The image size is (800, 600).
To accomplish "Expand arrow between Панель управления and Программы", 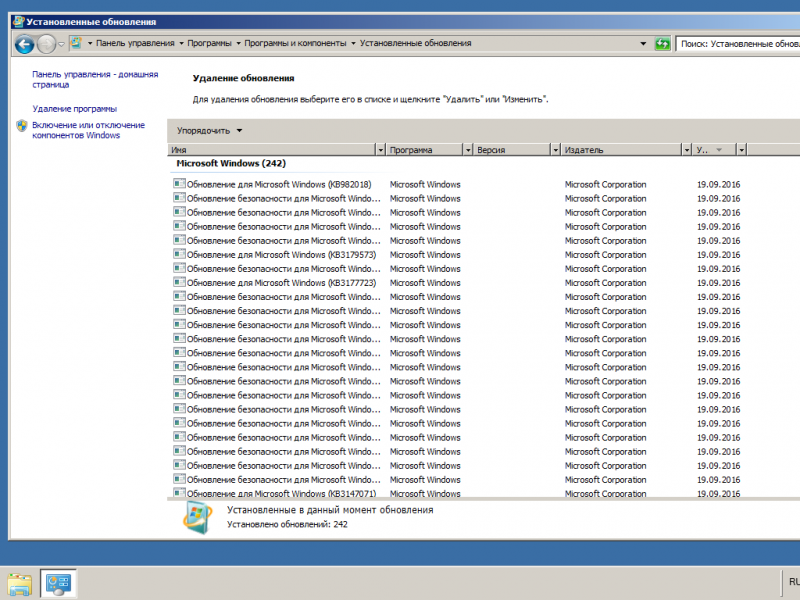I will tap(181, 43).
